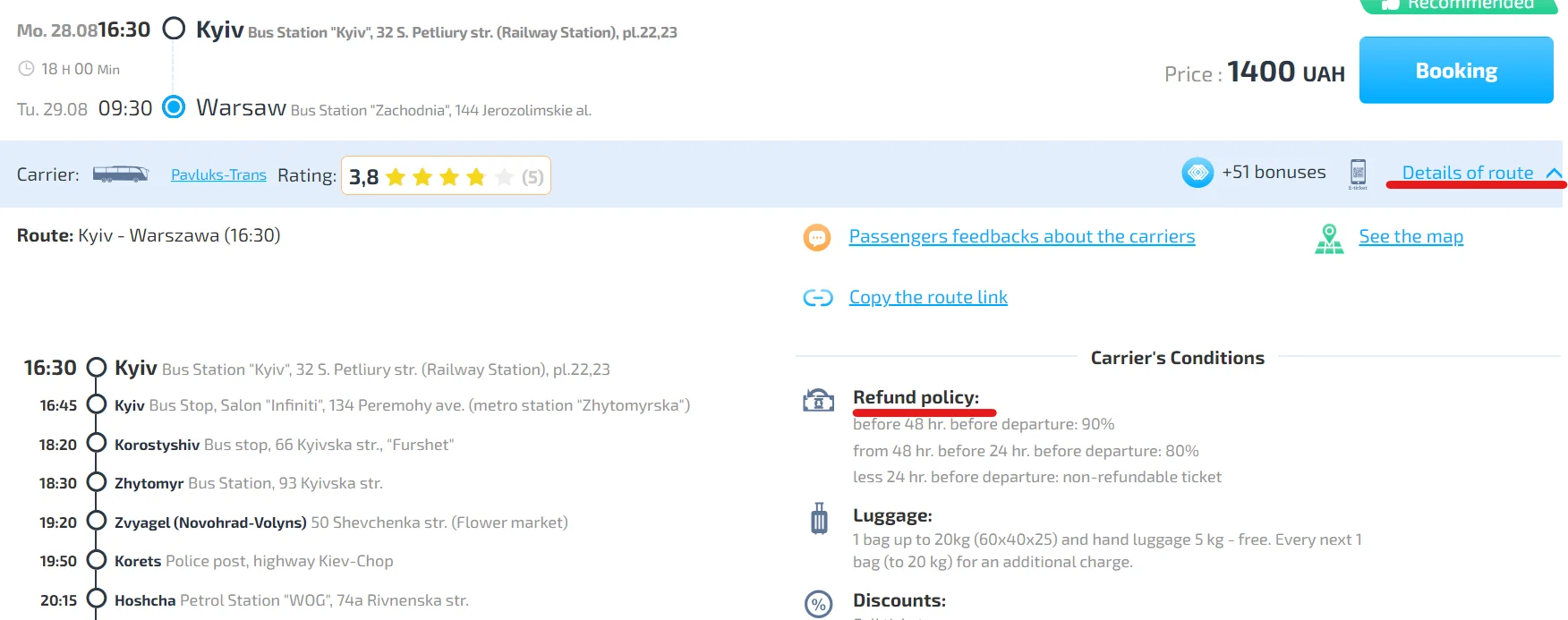Click the luggage suitcase icon
Image resolution: width=1568 pixels, height=620 pixels.
pyautogui.click(x=819, y=519)
